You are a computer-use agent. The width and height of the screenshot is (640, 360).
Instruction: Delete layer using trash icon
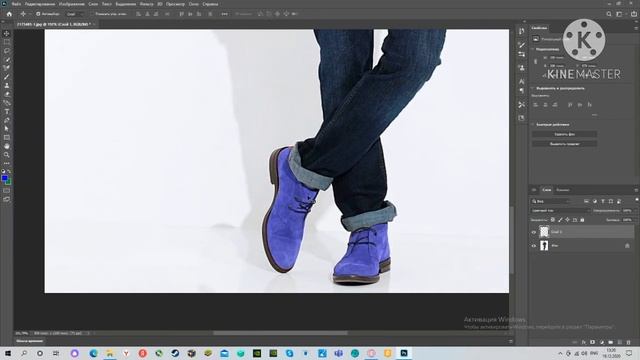coord(629,342)
